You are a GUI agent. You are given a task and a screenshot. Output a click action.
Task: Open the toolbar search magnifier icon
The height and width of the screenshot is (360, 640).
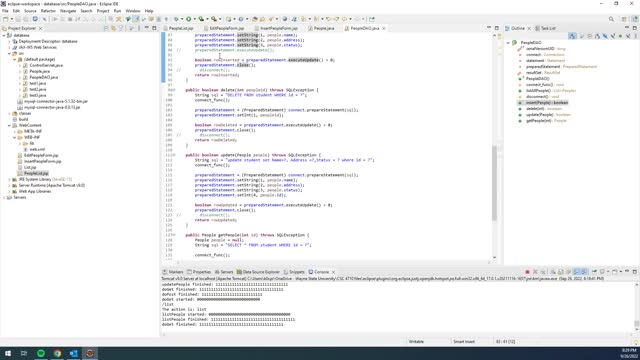point(611,19)
